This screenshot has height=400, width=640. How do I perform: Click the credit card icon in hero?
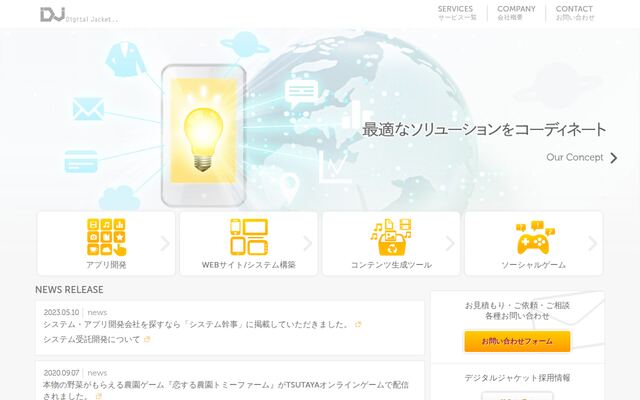tap(81, 162)
